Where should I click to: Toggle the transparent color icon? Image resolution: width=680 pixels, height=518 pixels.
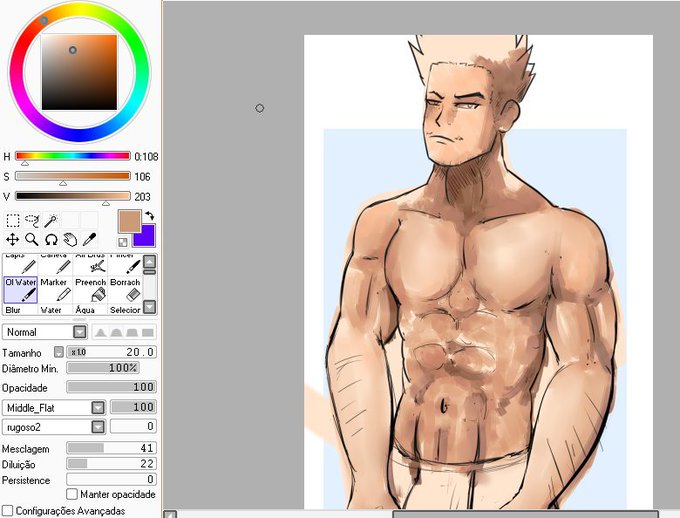(x=123, y=242)
